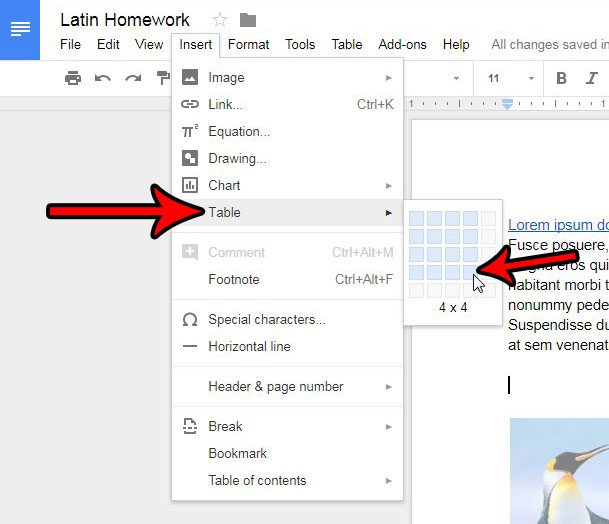Click the redo arrow icon

132,78
